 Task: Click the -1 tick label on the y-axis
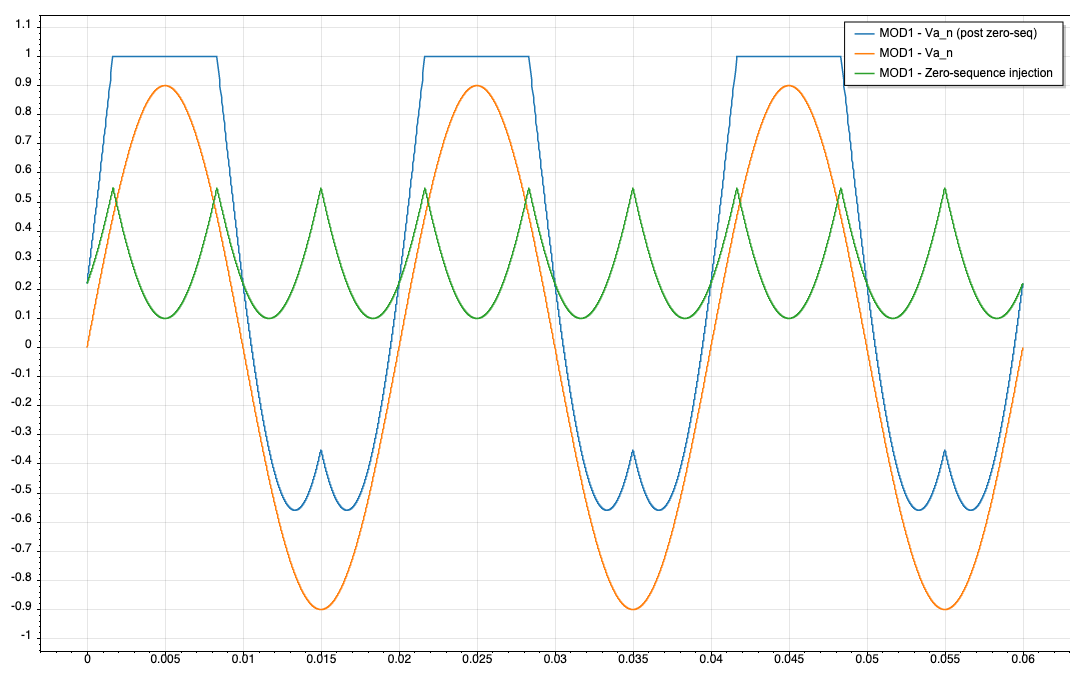click(x=25, y=637)
